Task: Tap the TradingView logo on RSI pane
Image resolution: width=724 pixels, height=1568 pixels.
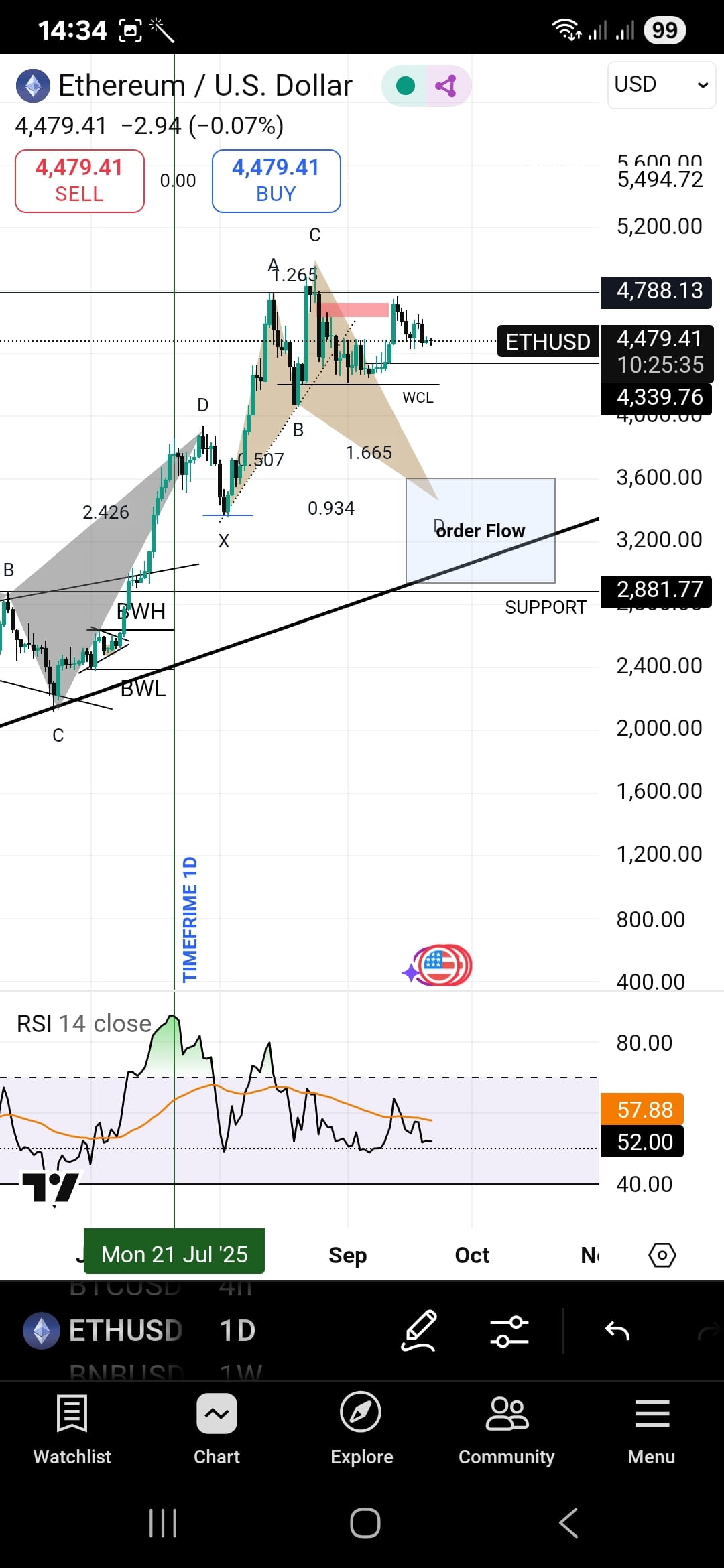Action: point(51,1188)
